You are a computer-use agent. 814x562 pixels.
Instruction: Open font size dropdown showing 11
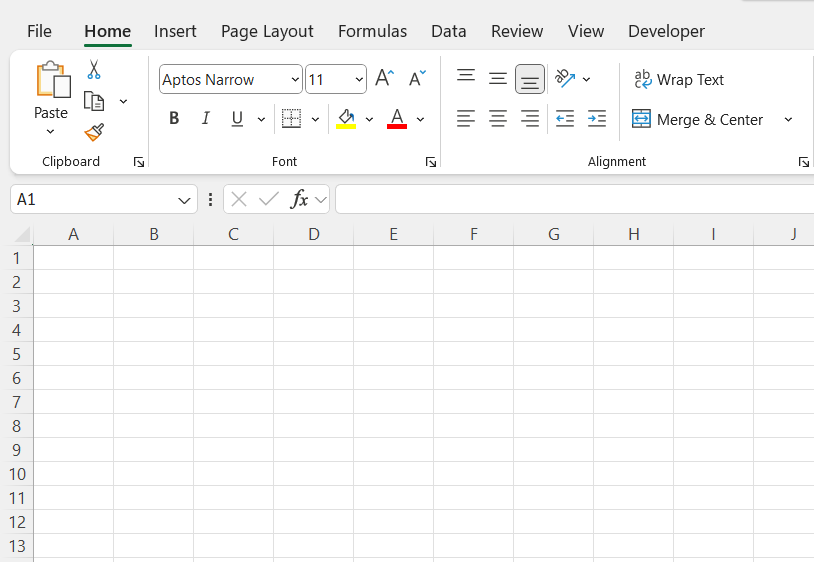[x=359, y=79]
